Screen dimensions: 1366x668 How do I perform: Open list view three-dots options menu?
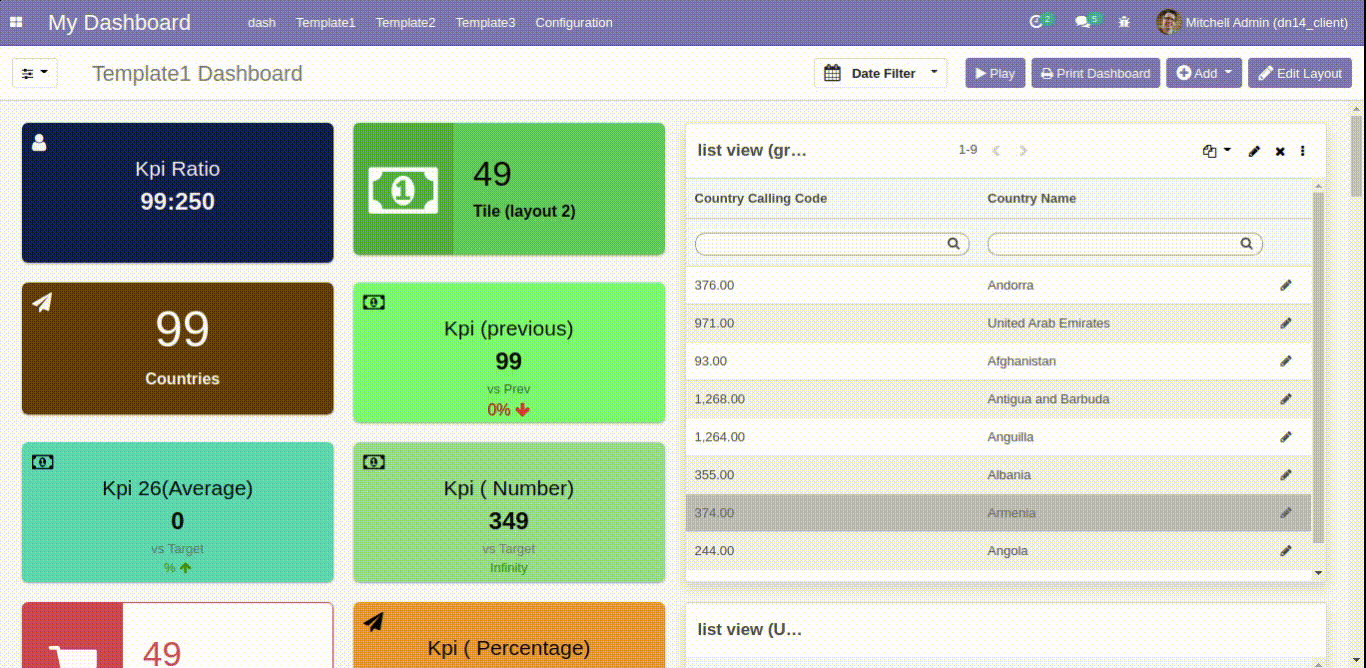click(x=1303, y=151)
